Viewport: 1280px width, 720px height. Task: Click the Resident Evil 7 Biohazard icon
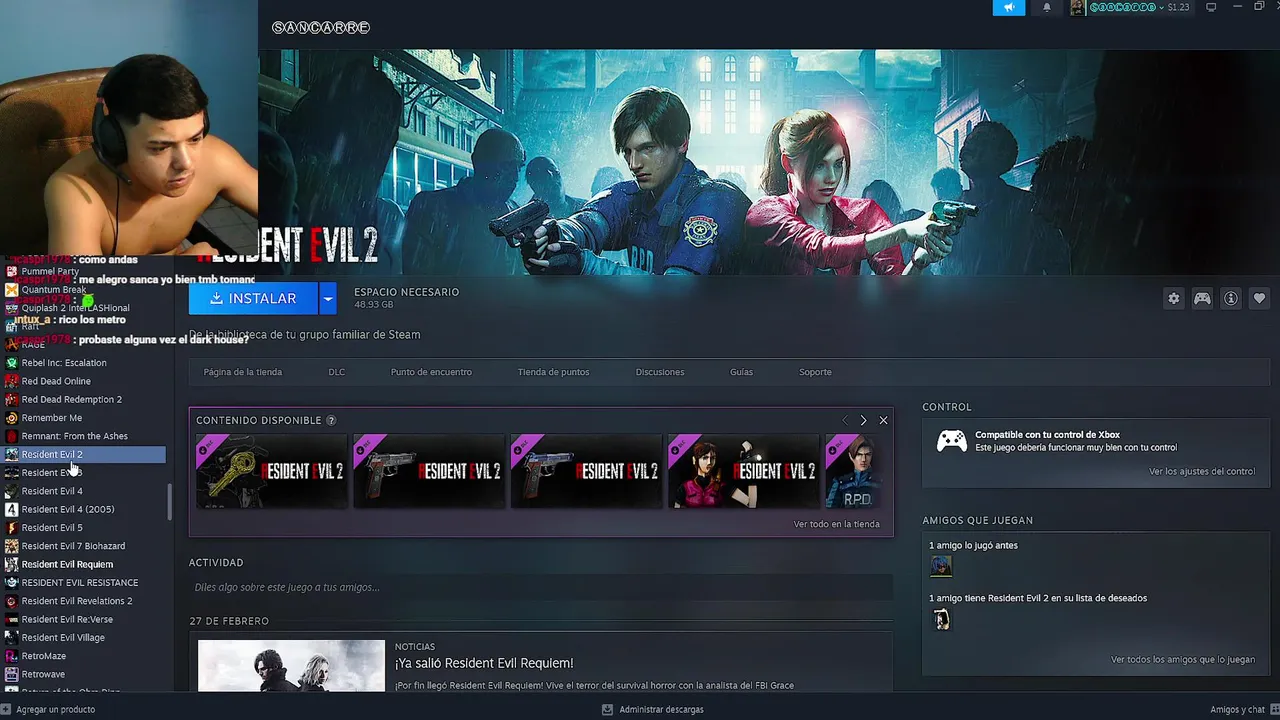[x=11, y=546]
